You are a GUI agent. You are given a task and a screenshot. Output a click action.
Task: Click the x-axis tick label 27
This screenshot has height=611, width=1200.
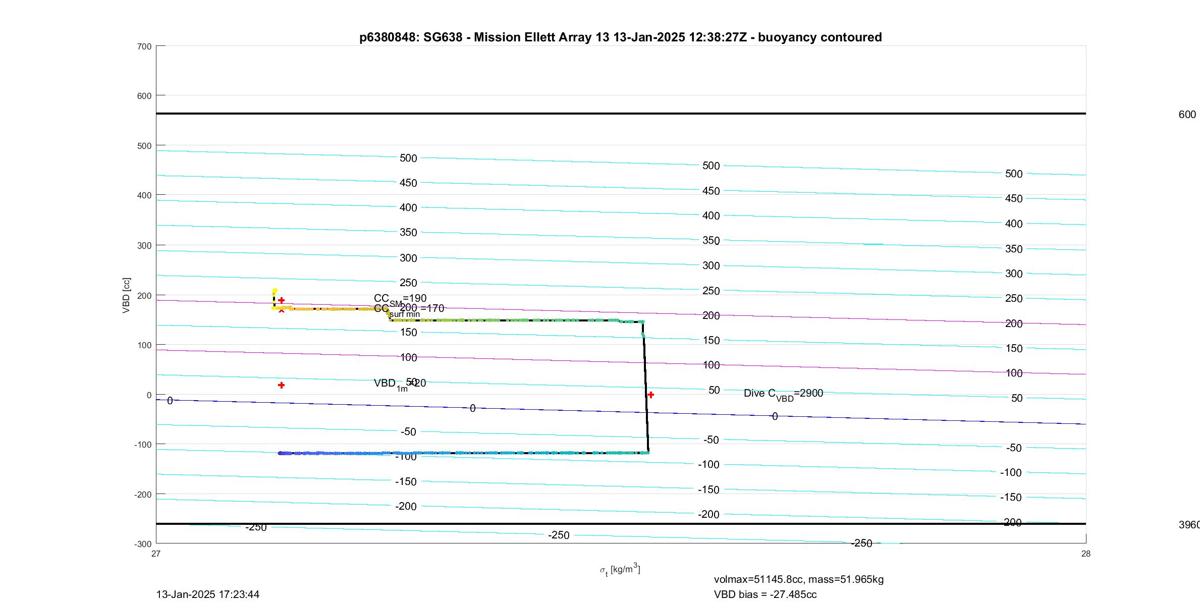coord(156,553)
